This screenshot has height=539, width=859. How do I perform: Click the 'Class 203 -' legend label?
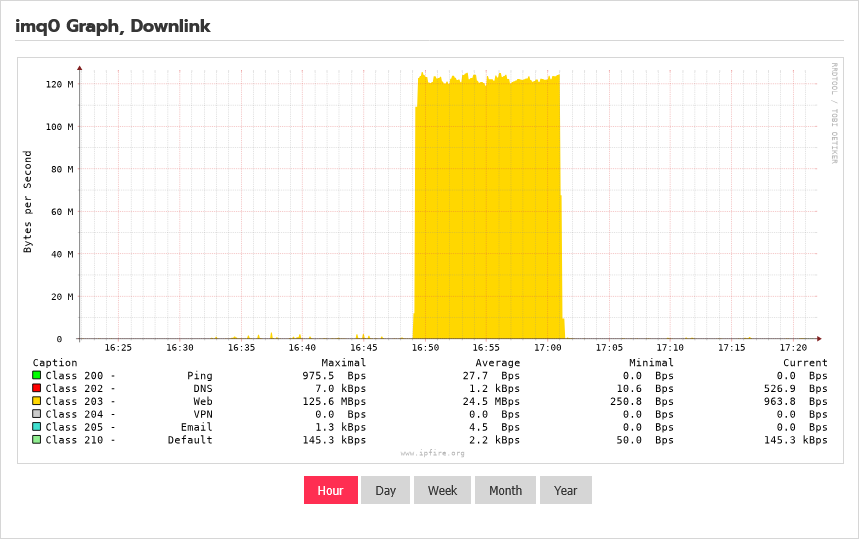80,402
